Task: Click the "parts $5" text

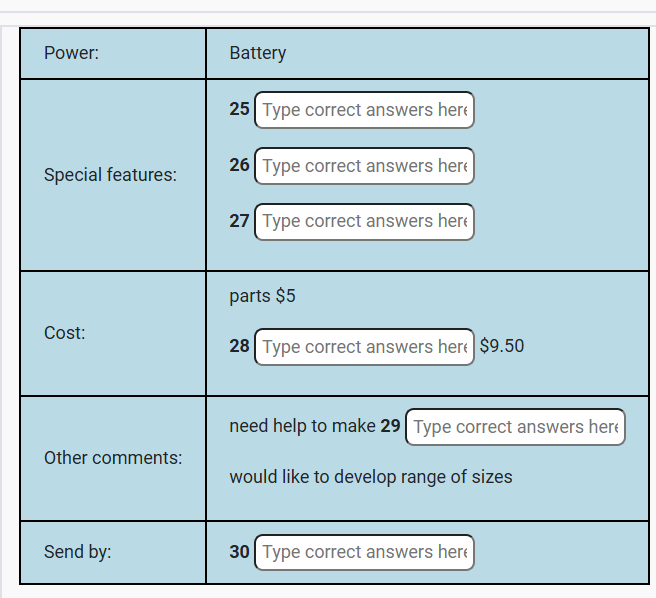Action: coord(262,296)
